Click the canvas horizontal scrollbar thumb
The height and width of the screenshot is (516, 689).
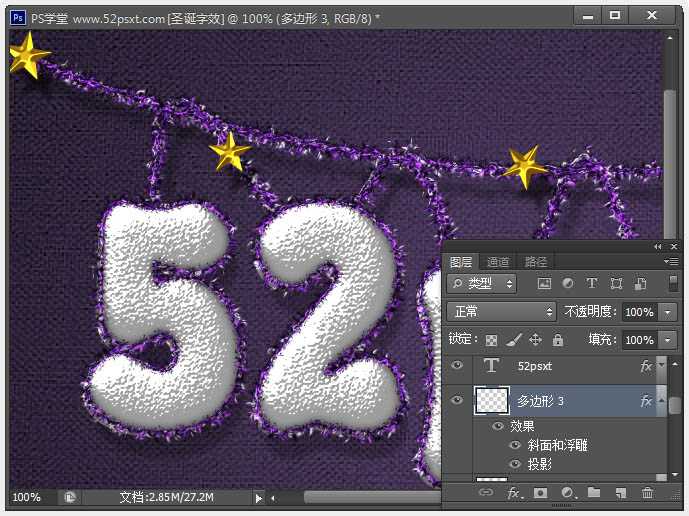pos(373,497)
